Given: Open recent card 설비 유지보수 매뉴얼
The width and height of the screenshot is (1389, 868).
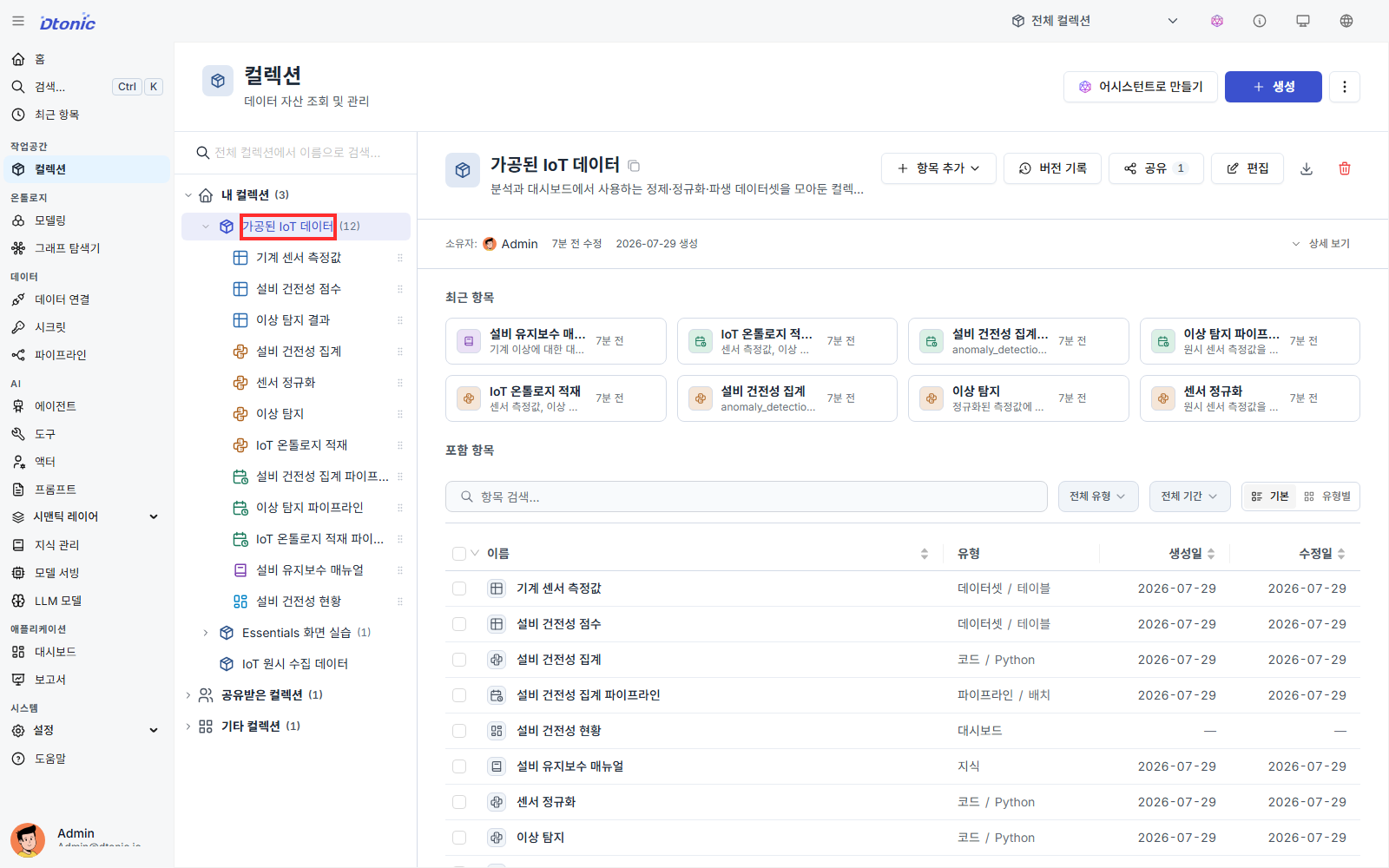Looking at the screenshot, I should point(556,341).
